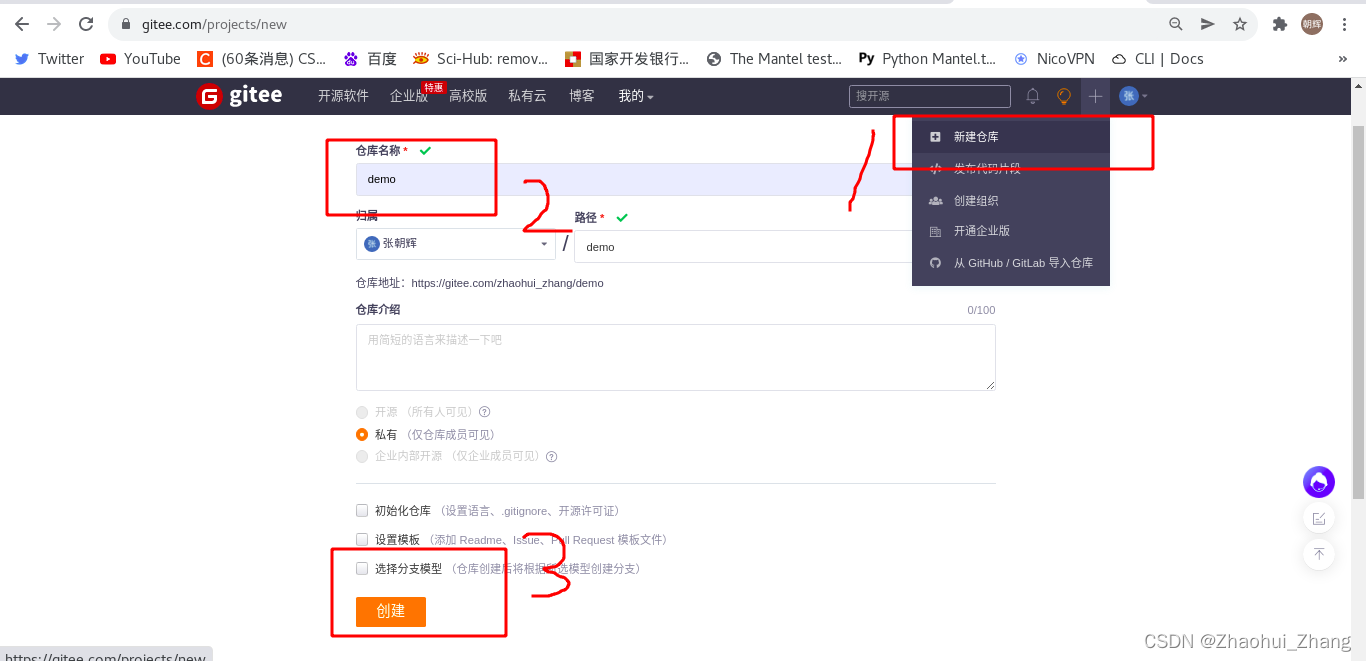1366x661 pixels.
Task: Open 开源软件 in the gitee nav
Action: coord(343,96)
